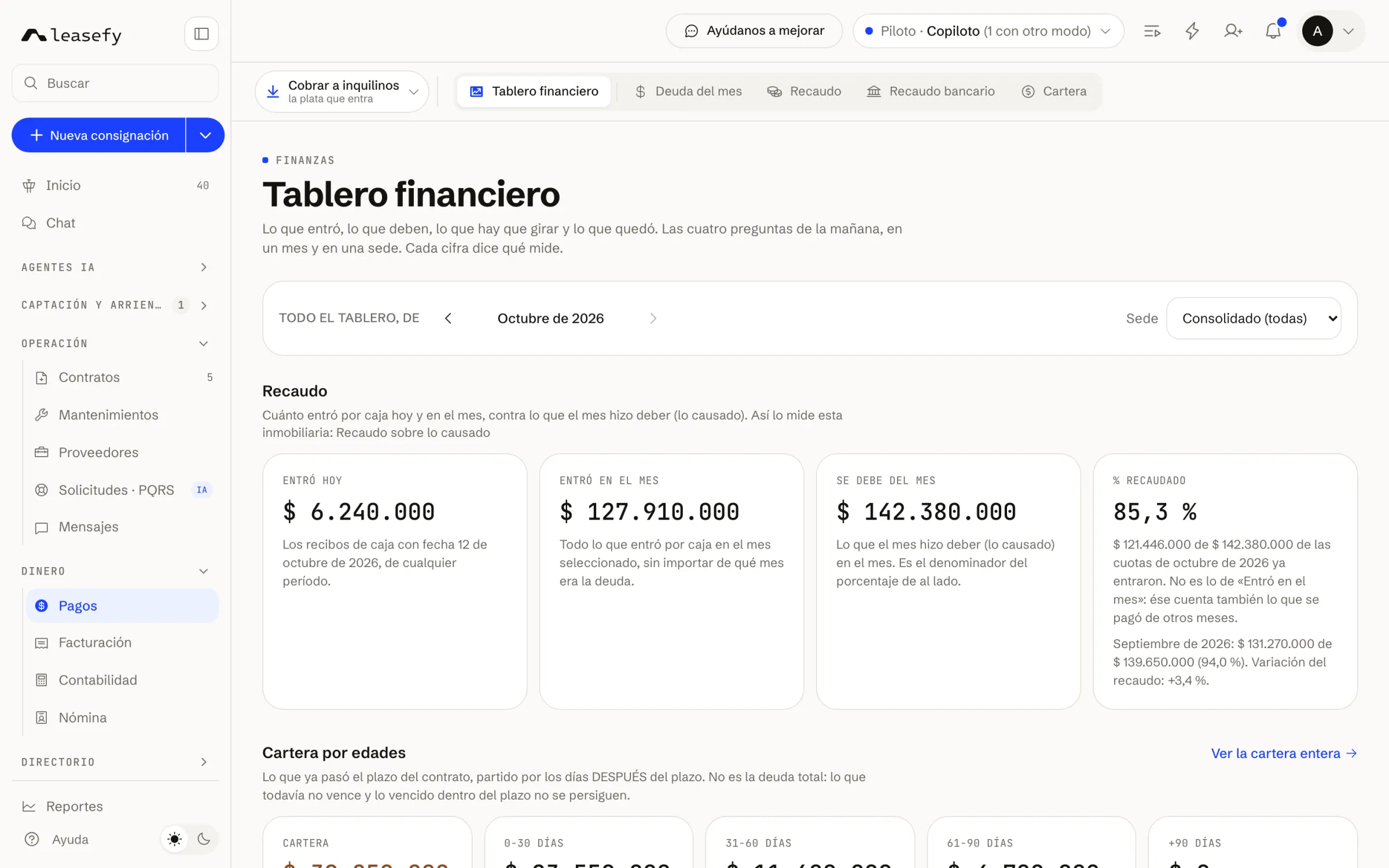Expand the Agentes IA section
The height and width of the screenshot is (868, 1389).
pos(116,267)
